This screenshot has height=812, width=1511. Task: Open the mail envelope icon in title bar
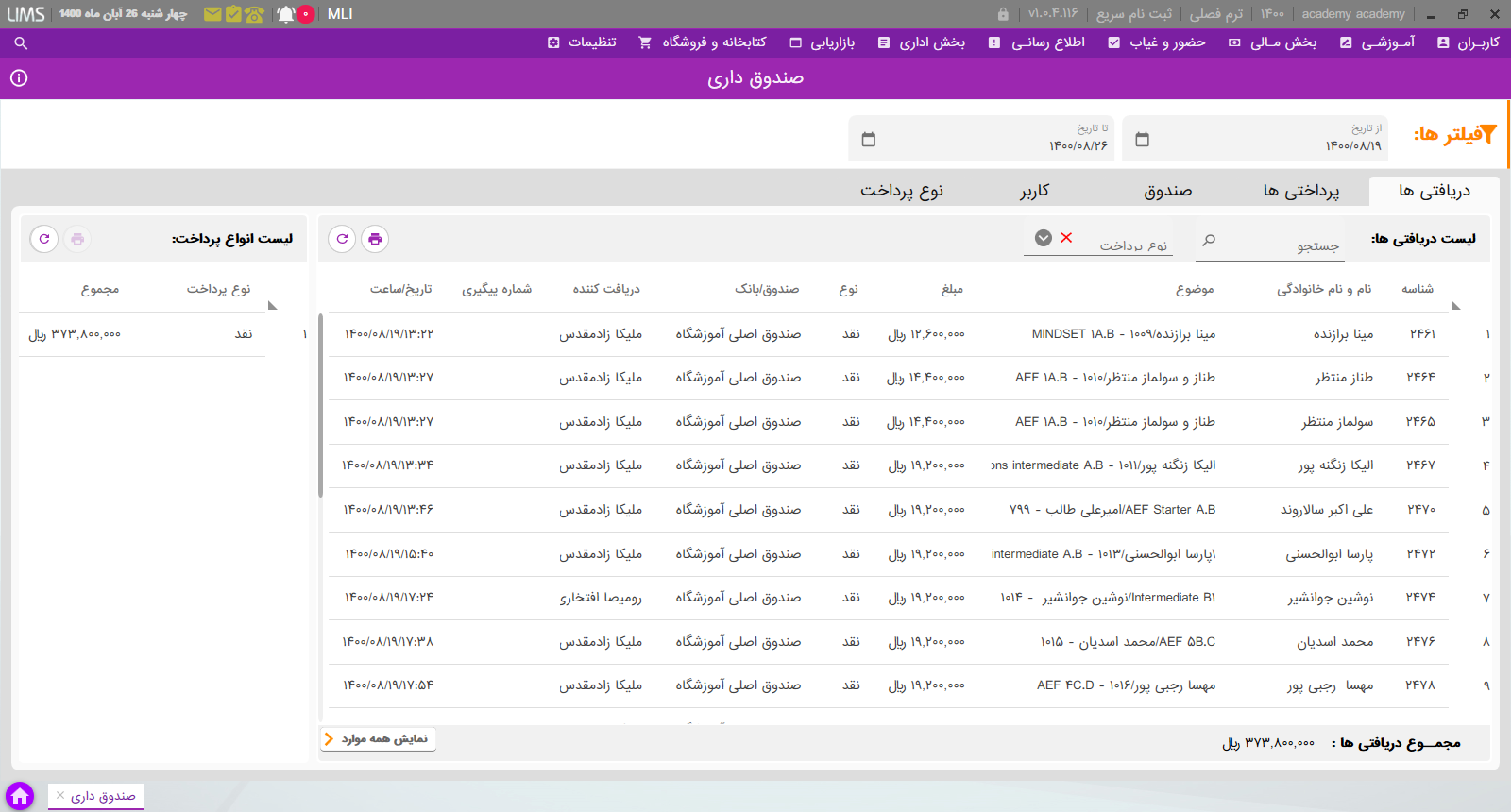pos(212,14)
